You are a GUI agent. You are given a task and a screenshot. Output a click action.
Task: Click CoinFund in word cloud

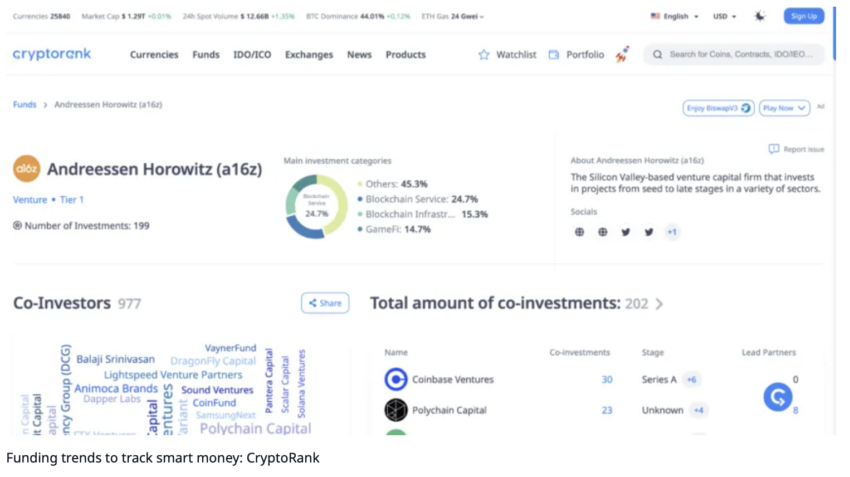point(214,403)
